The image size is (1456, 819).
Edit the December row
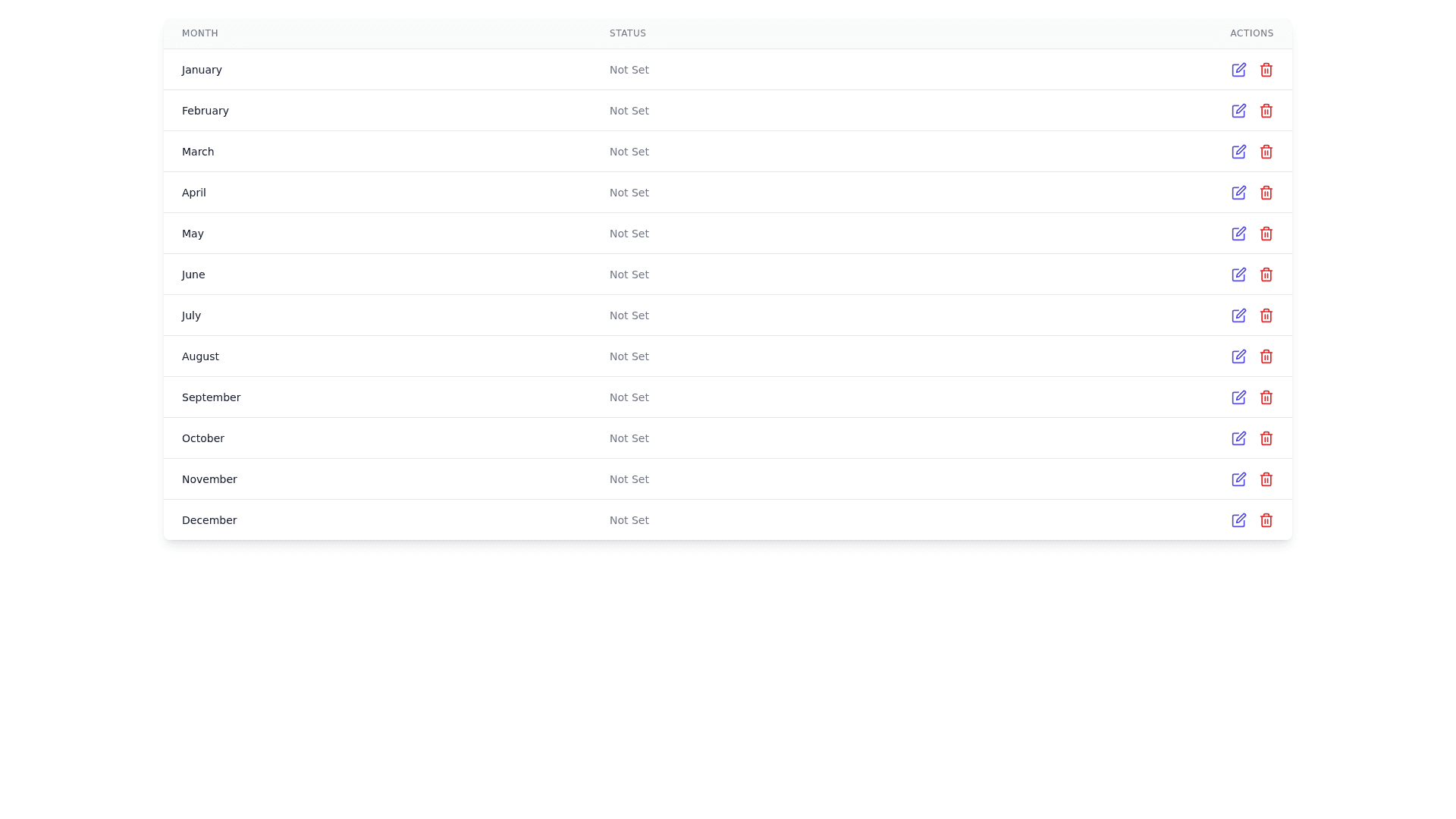(1238, 520)
